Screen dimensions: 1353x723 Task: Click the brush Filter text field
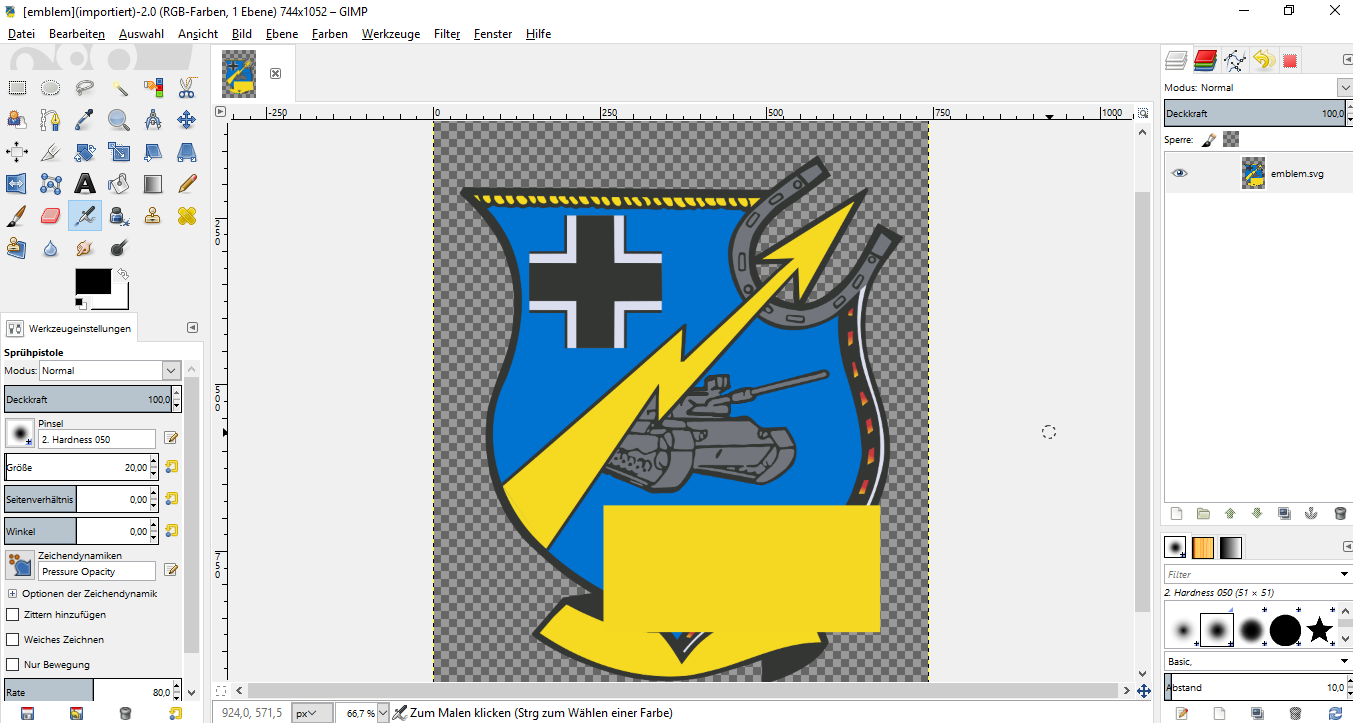click(1250, 574)
